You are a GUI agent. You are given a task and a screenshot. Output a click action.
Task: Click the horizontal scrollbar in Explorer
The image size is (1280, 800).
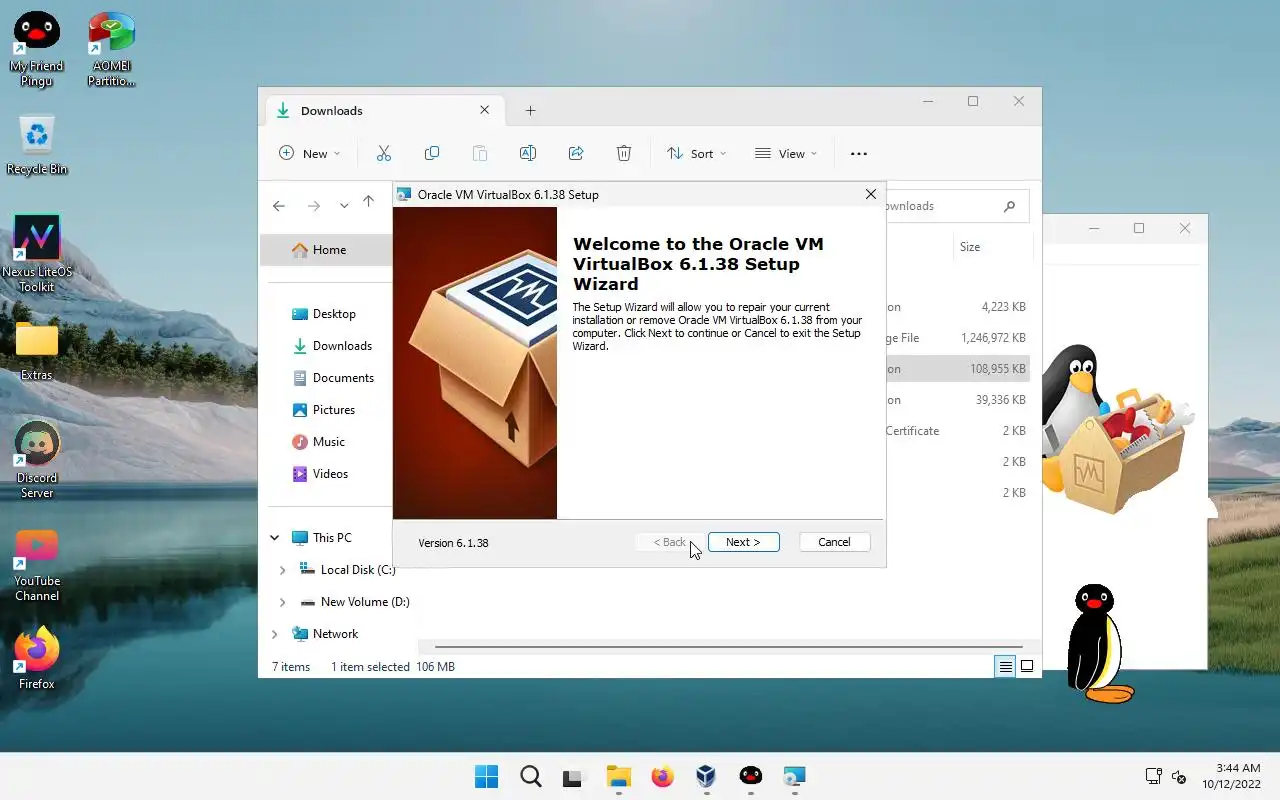coord(728,647)
